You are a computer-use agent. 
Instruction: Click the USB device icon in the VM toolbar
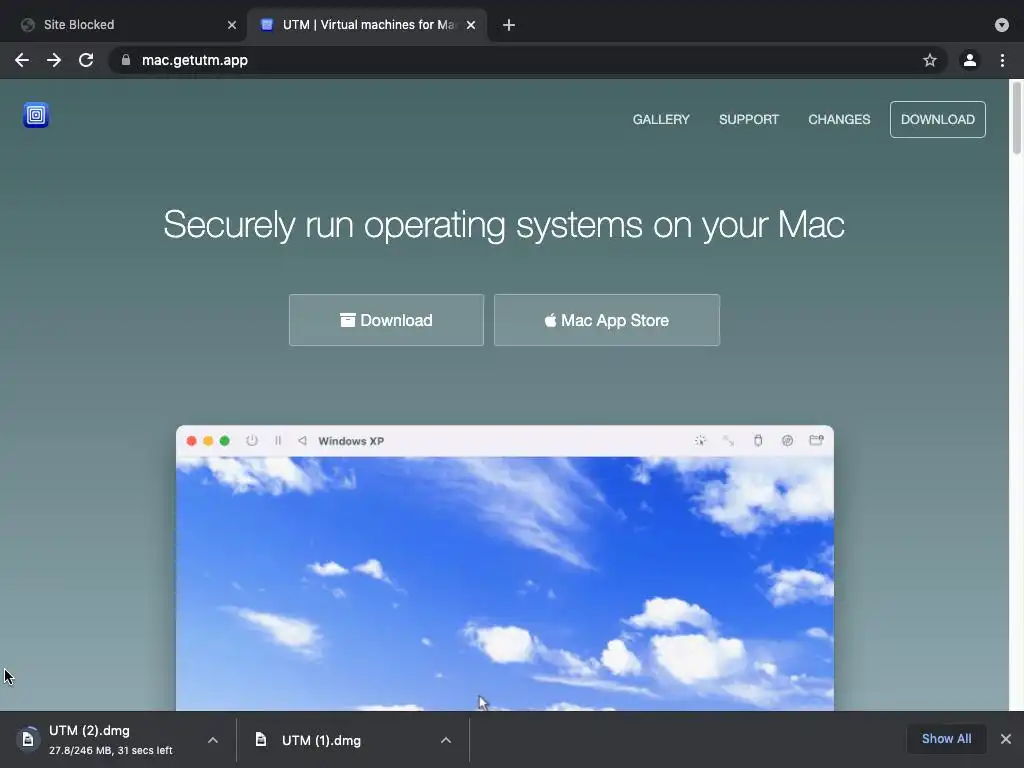[x=758, y=440]
